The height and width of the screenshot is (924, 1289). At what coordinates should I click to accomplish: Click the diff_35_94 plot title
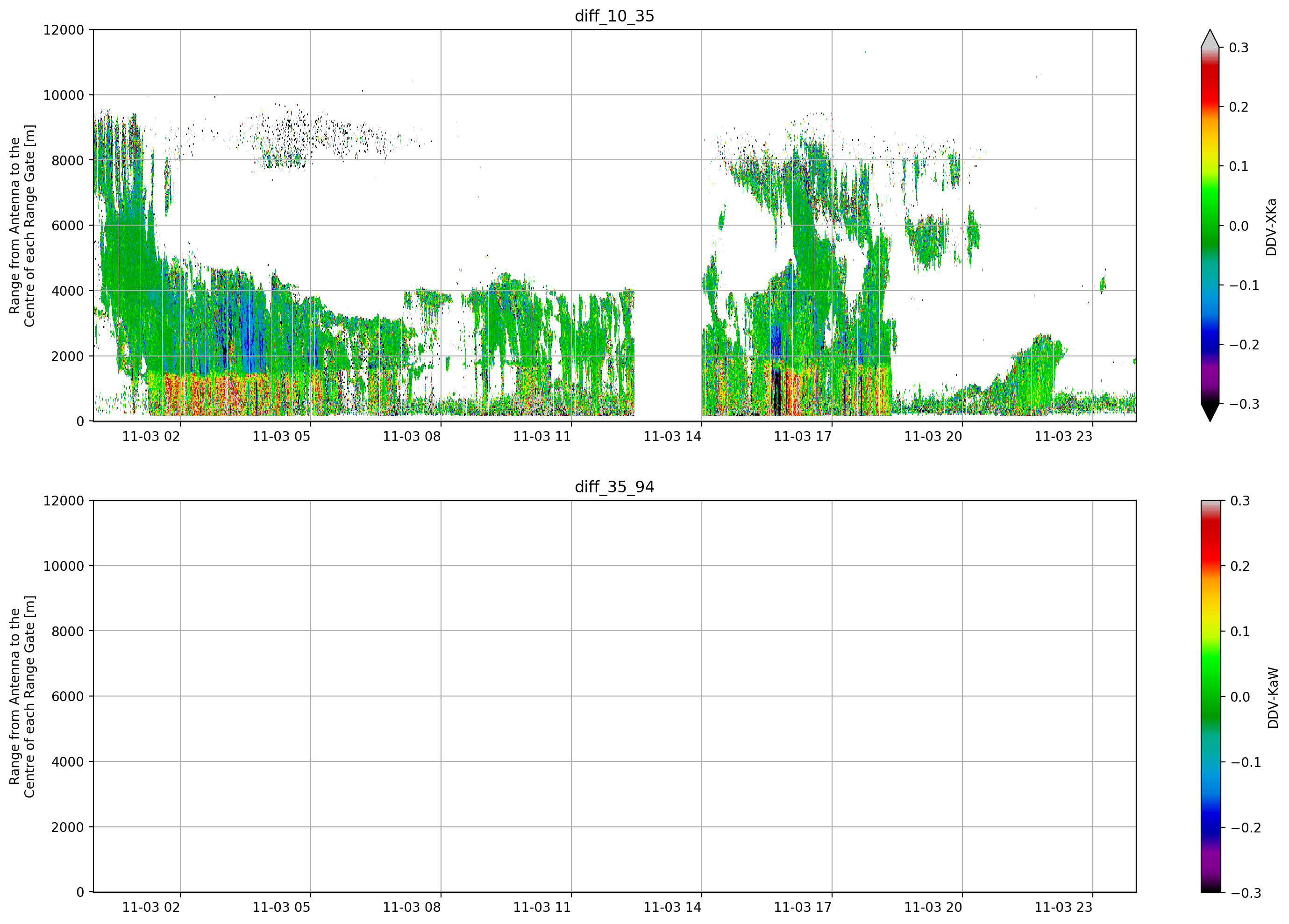614,487
